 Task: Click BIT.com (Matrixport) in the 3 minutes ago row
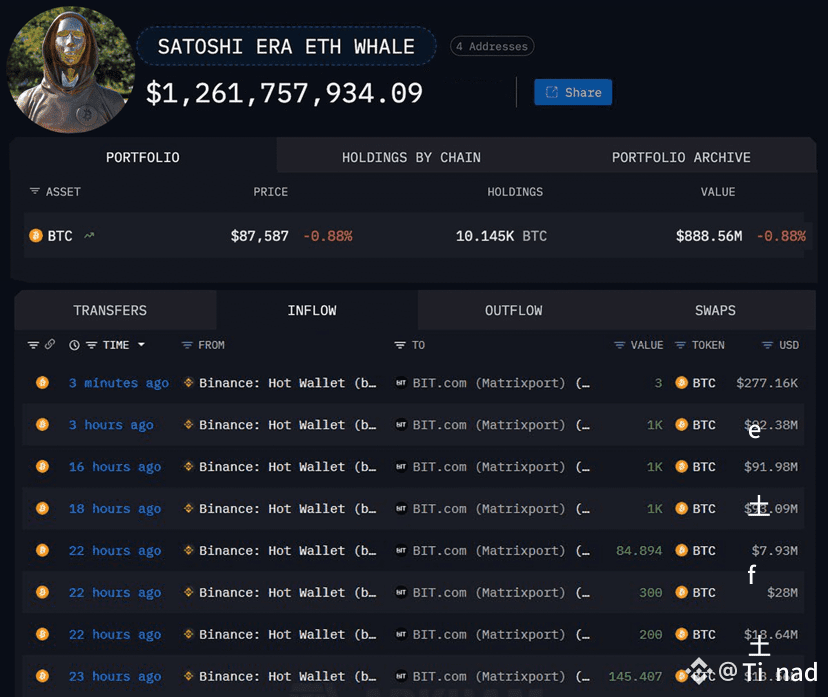501,383
